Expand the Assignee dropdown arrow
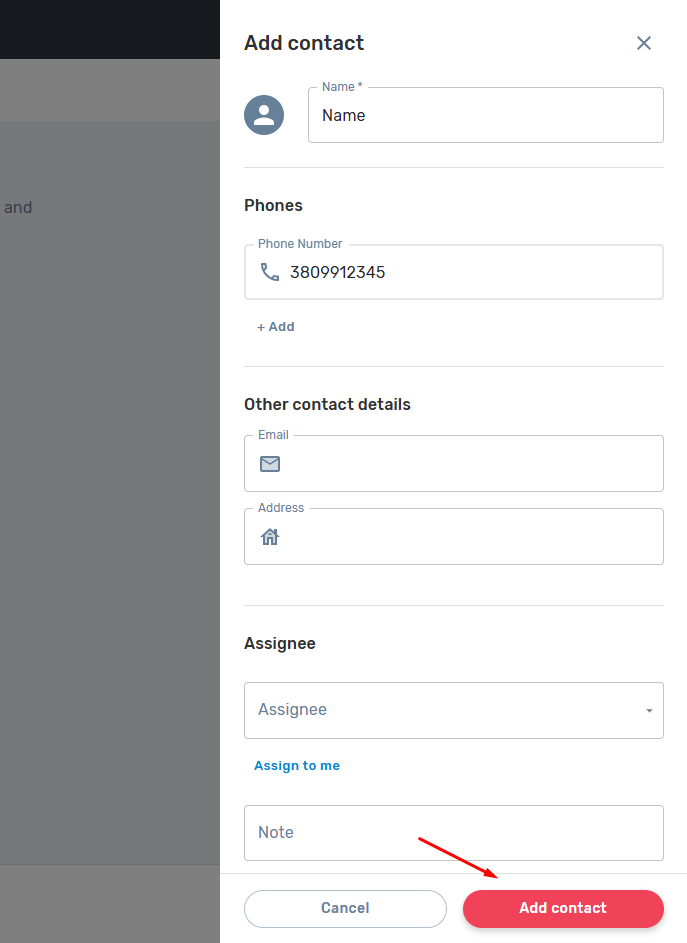Image resolution: width=687 pixels, height=943 pixels. pos(649,711)
